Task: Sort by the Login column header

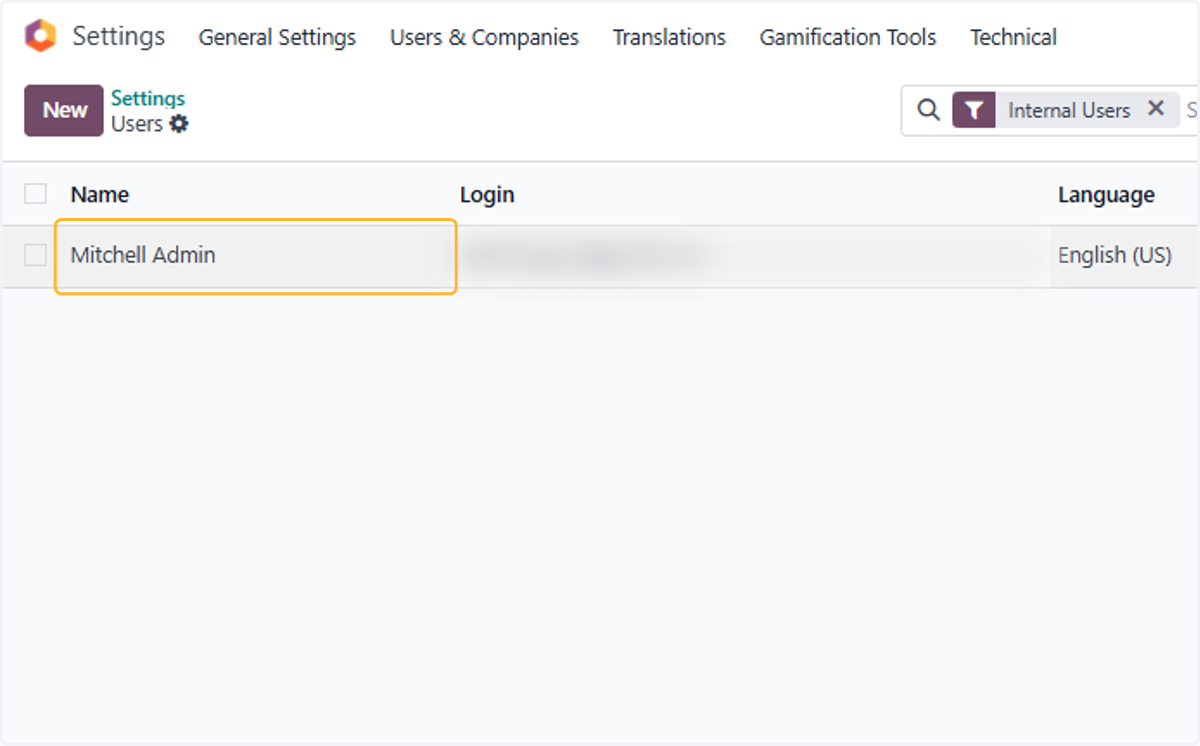Action: pyautogui.click(x=487, y=195)
